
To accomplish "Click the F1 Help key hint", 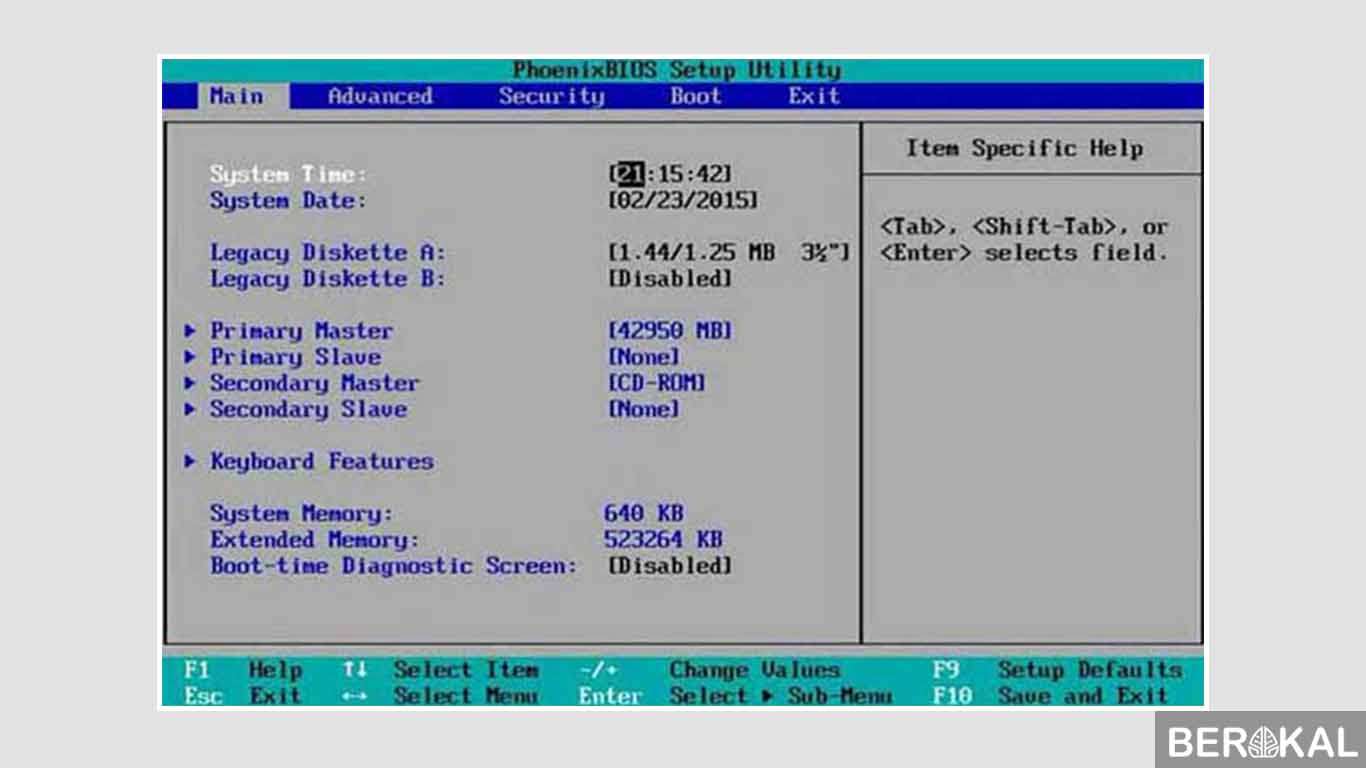I will click(243, 670).
